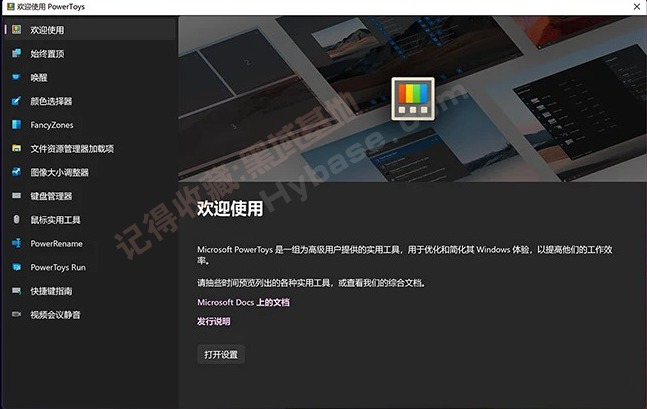This screenshot has height=409, width=647.
Task: Click the 键盘管理器 keyboard icon
Action: click(17, 196)
